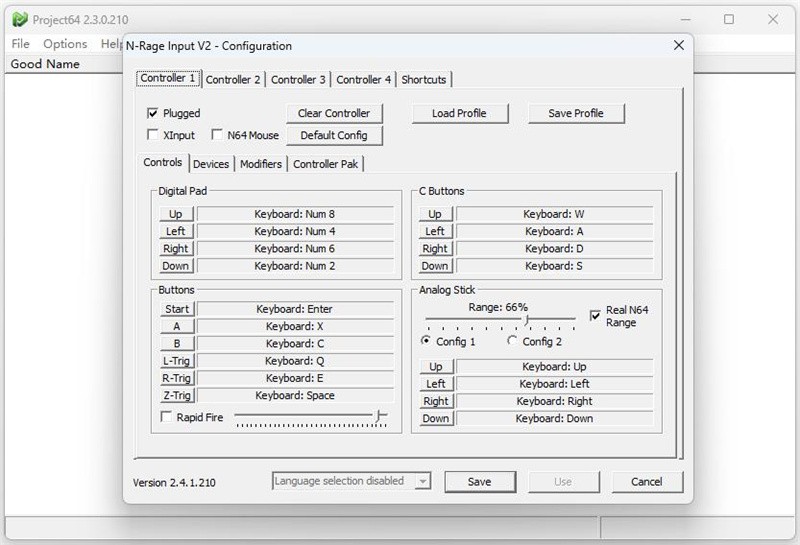Click the Default Config button

point(334,135)
